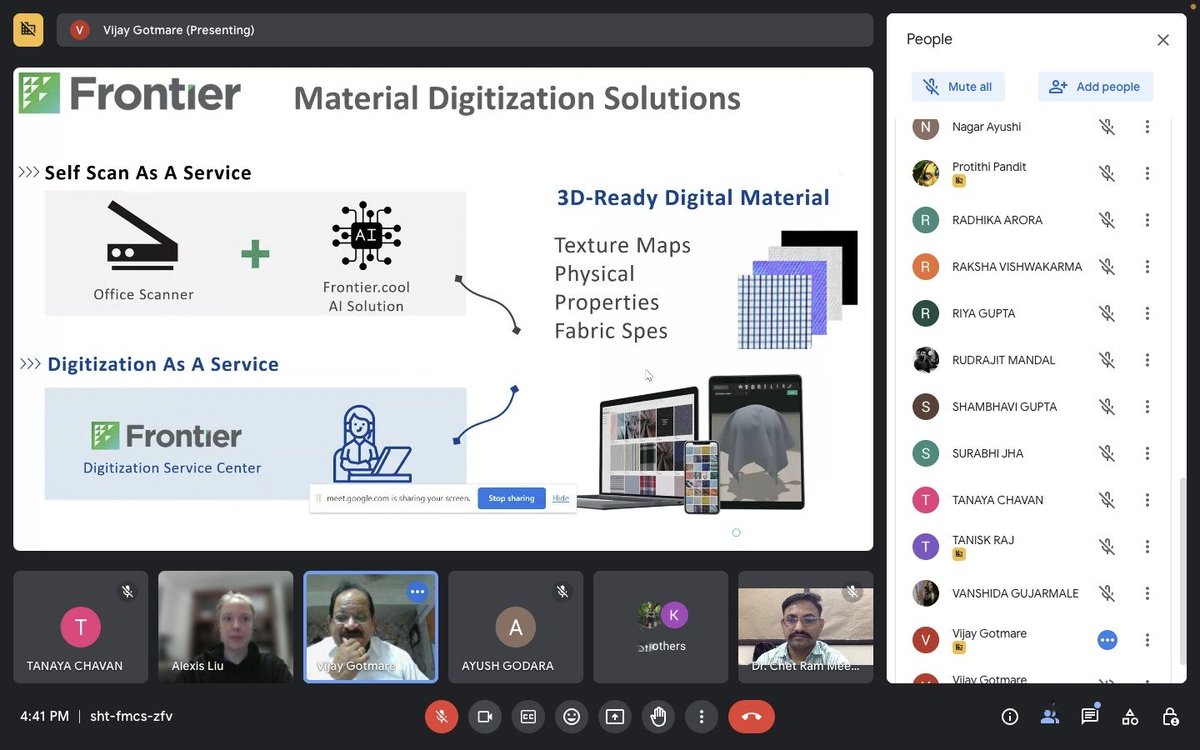Open options menu for VANSHIDA GUJARMALE
1200x750 pixels.
(1147, 593)
